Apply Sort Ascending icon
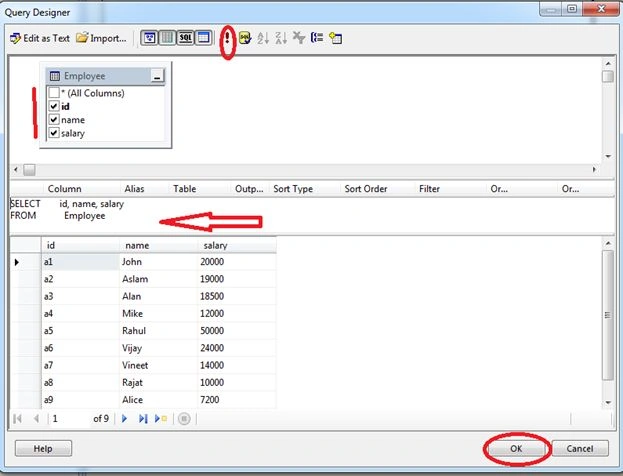This screenshot has height=476, width=623. (x=263, y=38)
